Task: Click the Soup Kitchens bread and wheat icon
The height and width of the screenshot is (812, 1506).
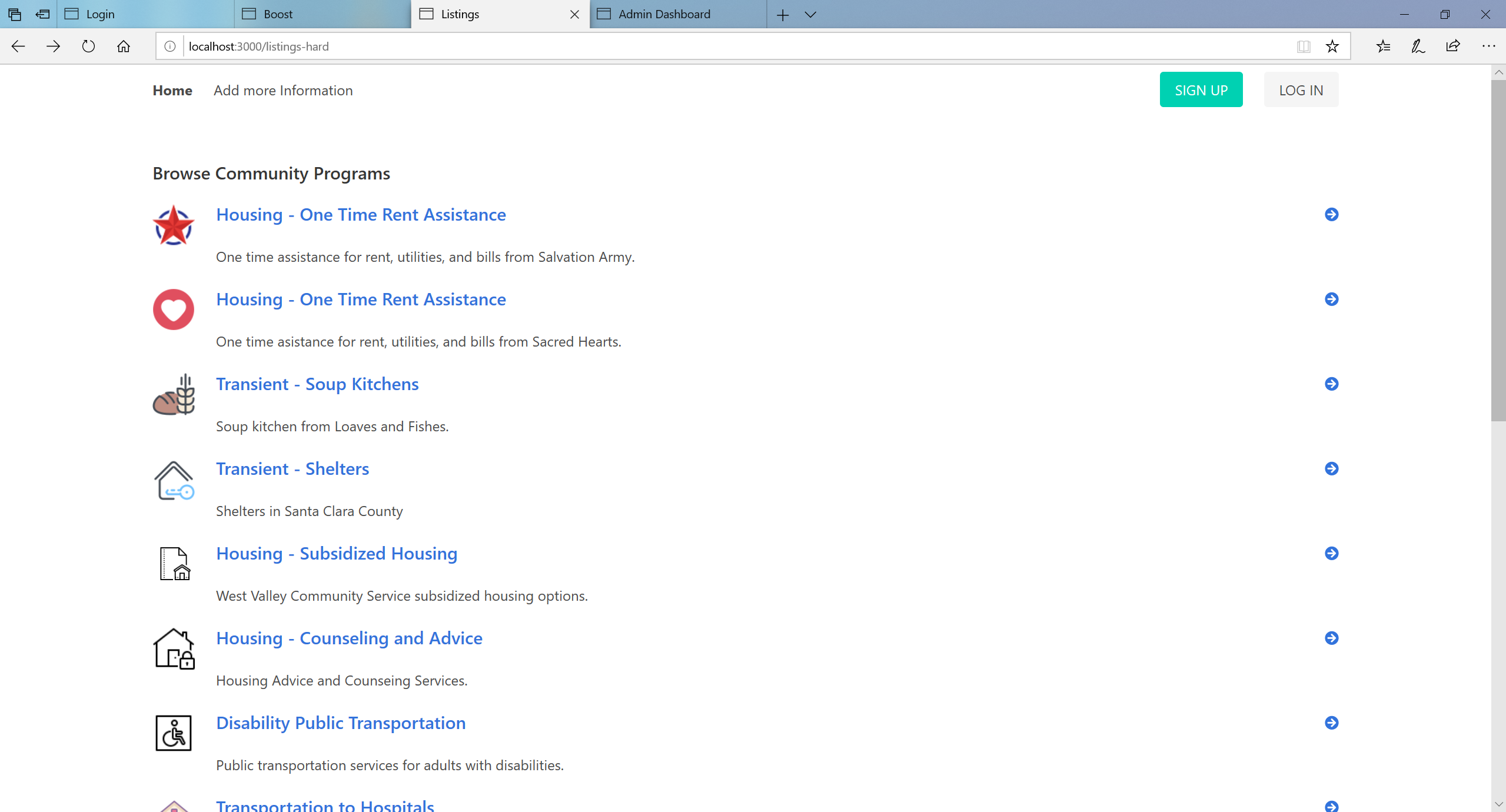Action: click(173, 394)
